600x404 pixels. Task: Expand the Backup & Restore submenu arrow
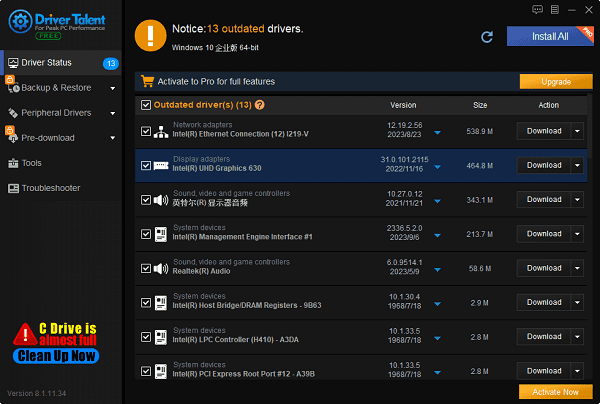point(112,88)
